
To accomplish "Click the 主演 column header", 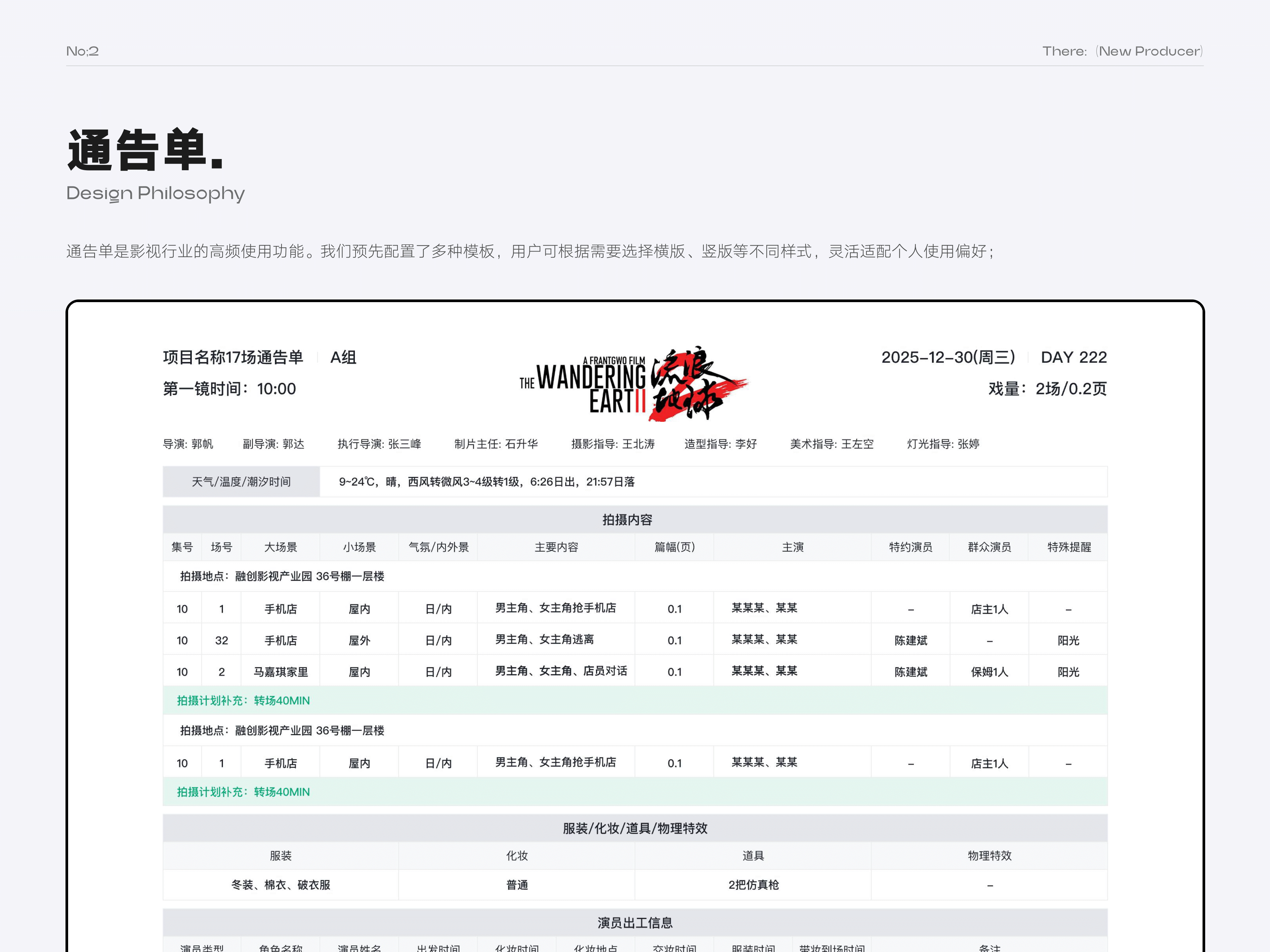I will pyautogui.click(x=793, y=547).
